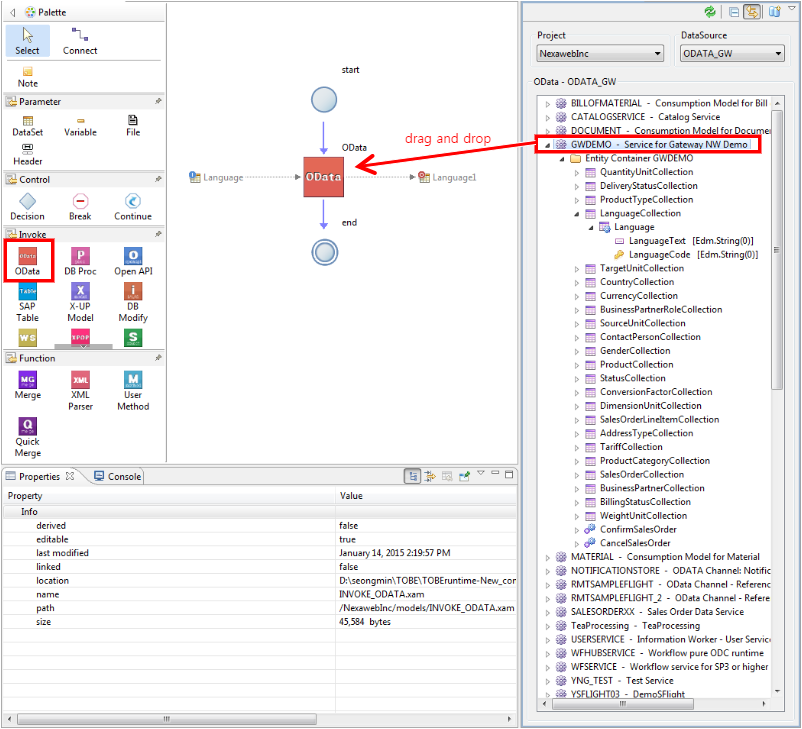The height and width of the screenshot is (729, 802).
Task: Select the XML Parser tool
Action: click(x=80, y=385)
